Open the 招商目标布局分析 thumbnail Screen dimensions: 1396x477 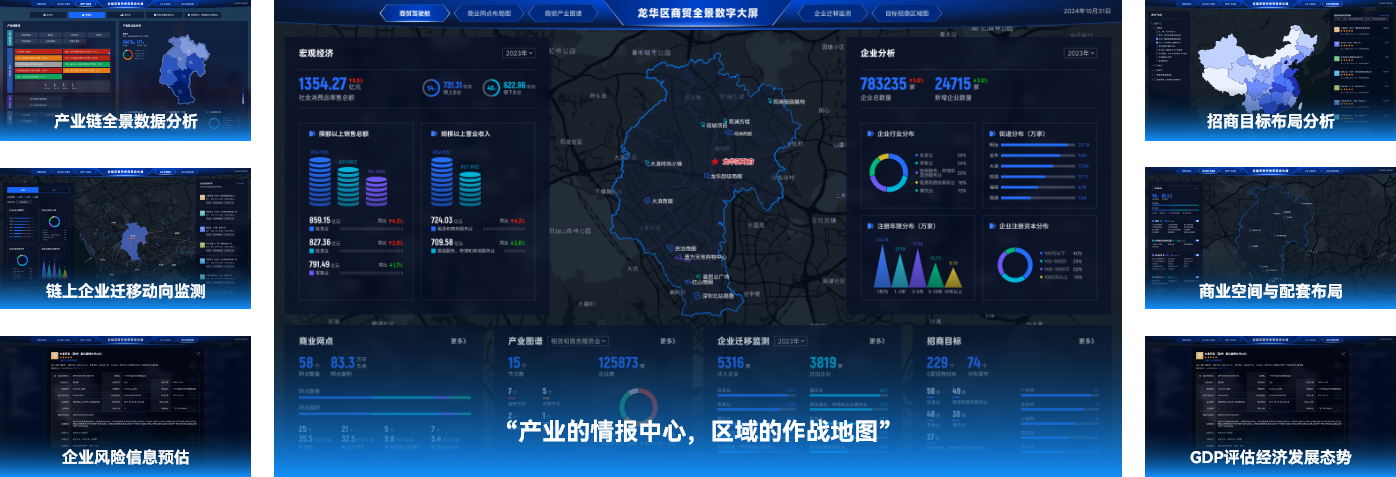[1270, 68]
